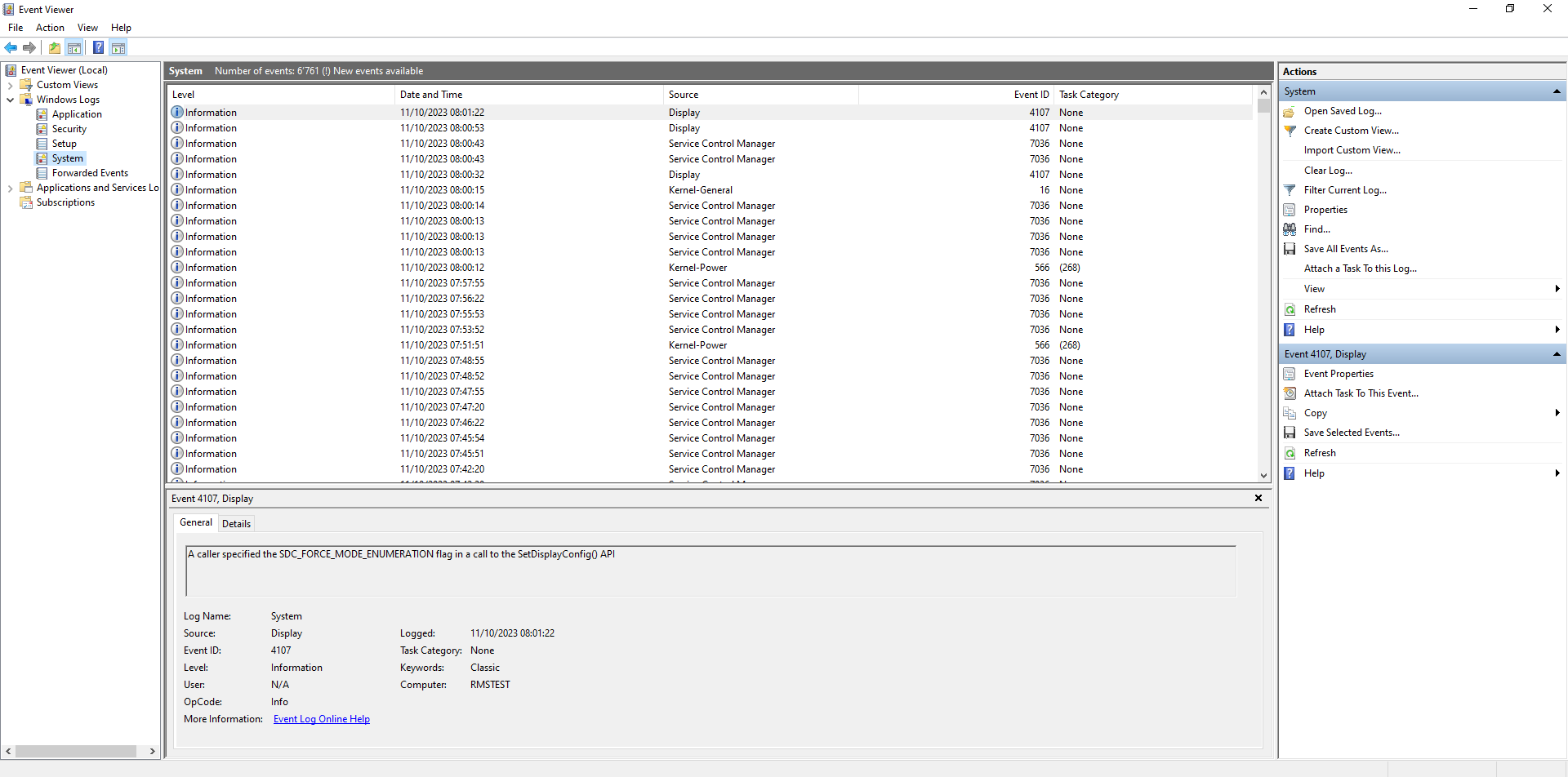This screenshot has height=777, width=1568.
Task: Sort by the Source column header
Action: coord(761,95)
